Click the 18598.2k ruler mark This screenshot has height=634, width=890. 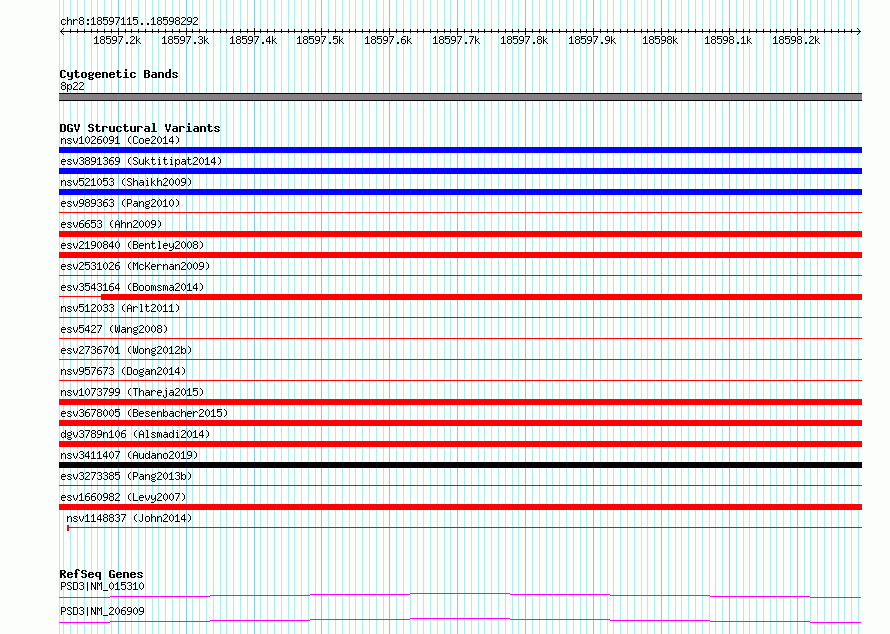[x=796, y=40]
